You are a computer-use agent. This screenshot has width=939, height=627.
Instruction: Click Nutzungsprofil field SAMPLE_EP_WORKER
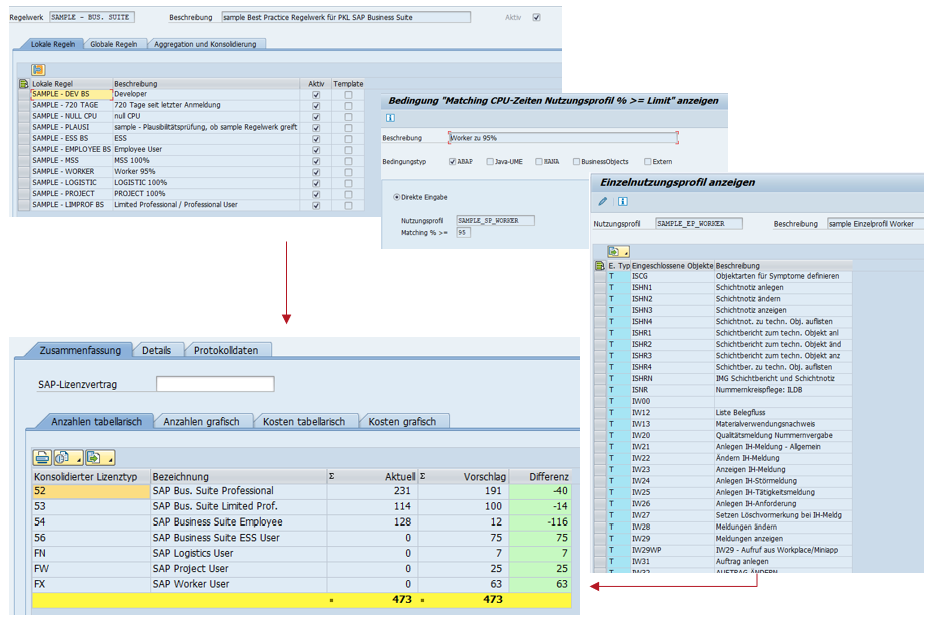[x=699, y=223]
